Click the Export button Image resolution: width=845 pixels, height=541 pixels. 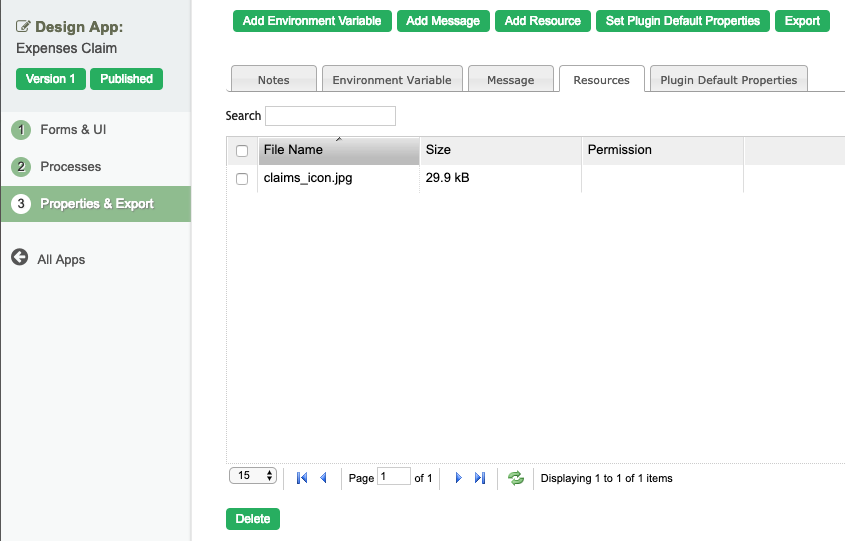tap(802, 21)
